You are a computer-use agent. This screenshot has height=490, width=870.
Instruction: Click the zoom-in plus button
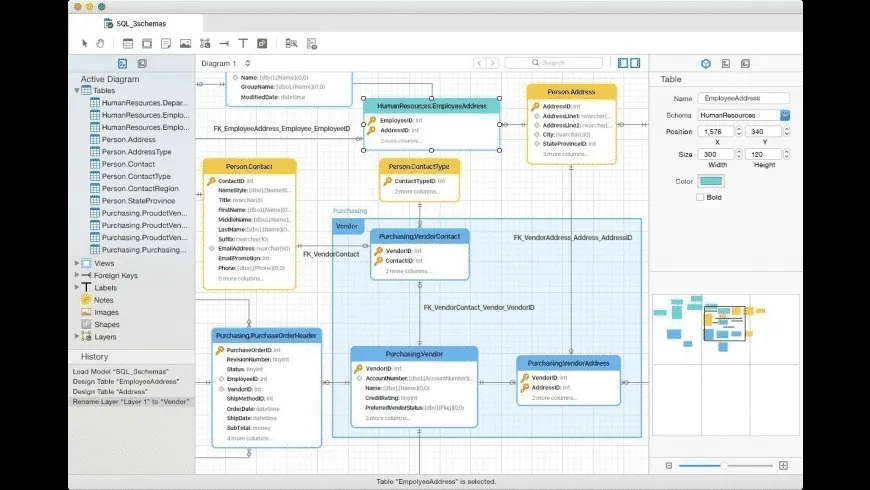coord(783,466)
